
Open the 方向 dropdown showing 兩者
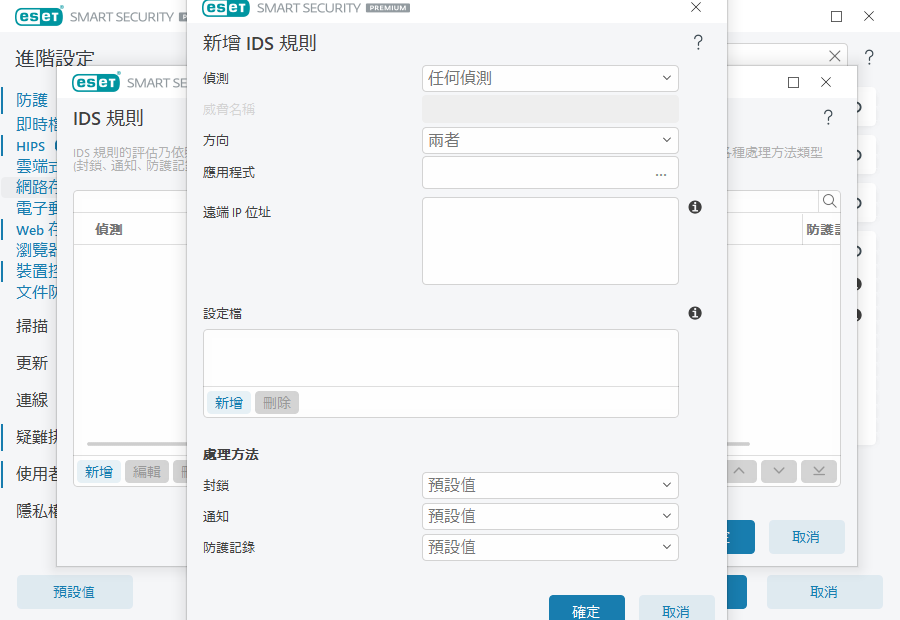point(550,140)
